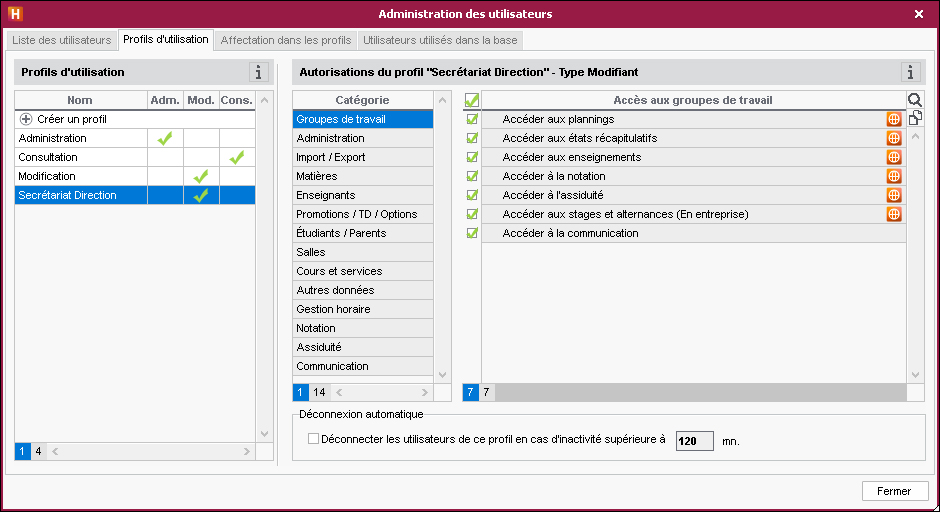Switch to Liste des utilisateurs tab

[62, 40]
